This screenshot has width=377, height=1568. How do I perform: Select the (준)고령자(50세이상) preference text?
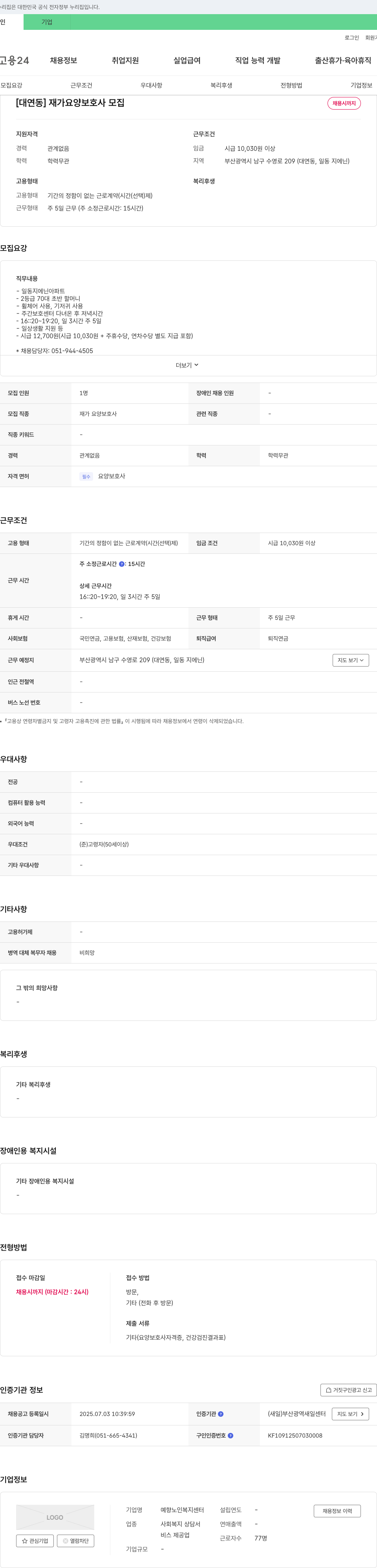point(104,844)
